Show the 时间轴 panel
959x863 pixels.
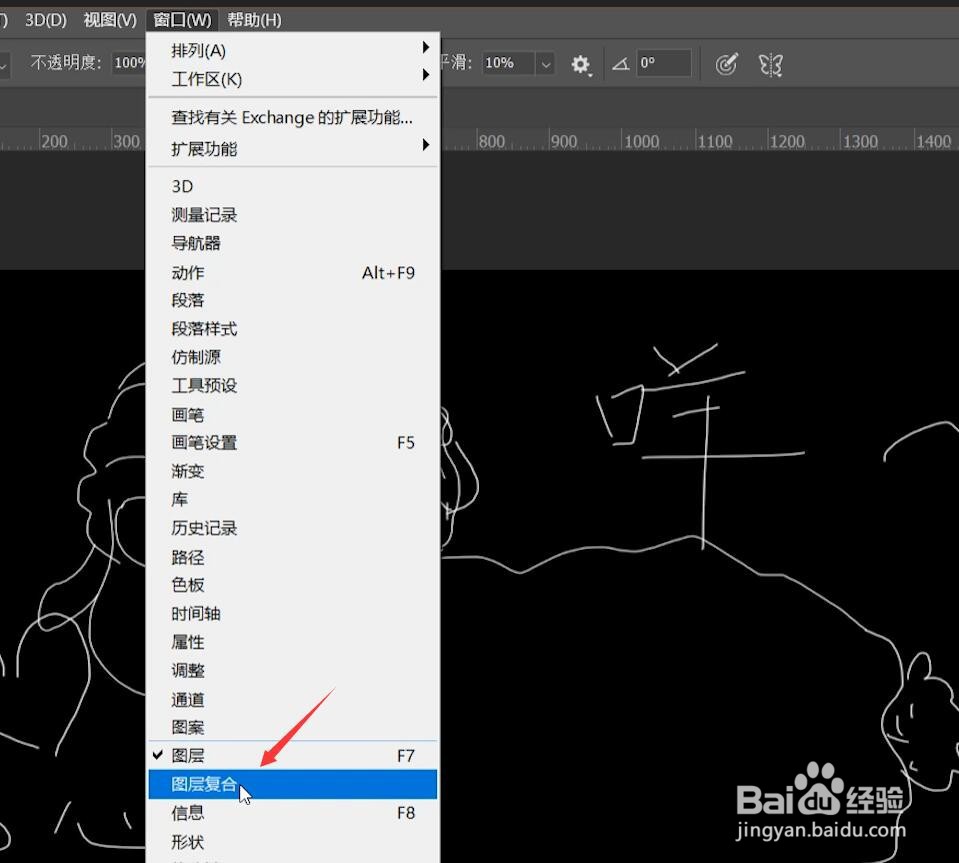293,613
